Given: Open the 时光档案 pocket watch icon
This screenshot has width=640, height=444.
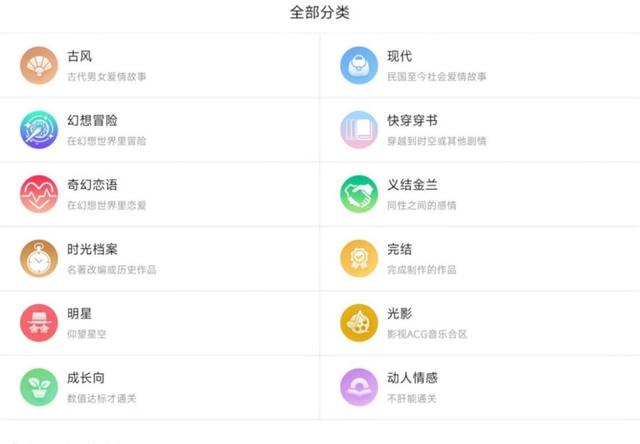Looking at the screenshot, I should [39, 258].
